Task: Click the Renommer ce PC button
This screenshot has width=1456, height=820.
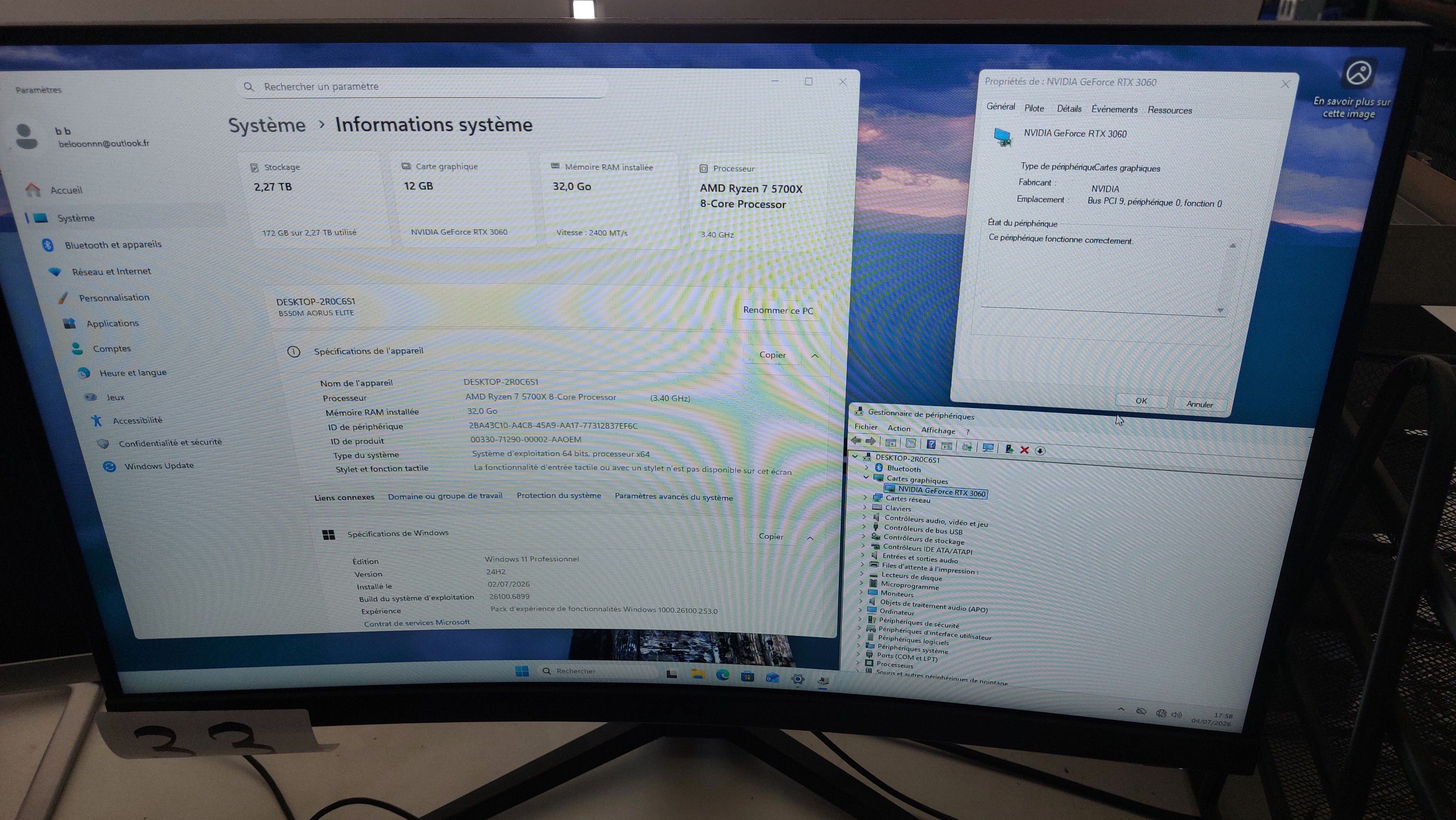Action: pyautogui.click(x=778, y=310)
